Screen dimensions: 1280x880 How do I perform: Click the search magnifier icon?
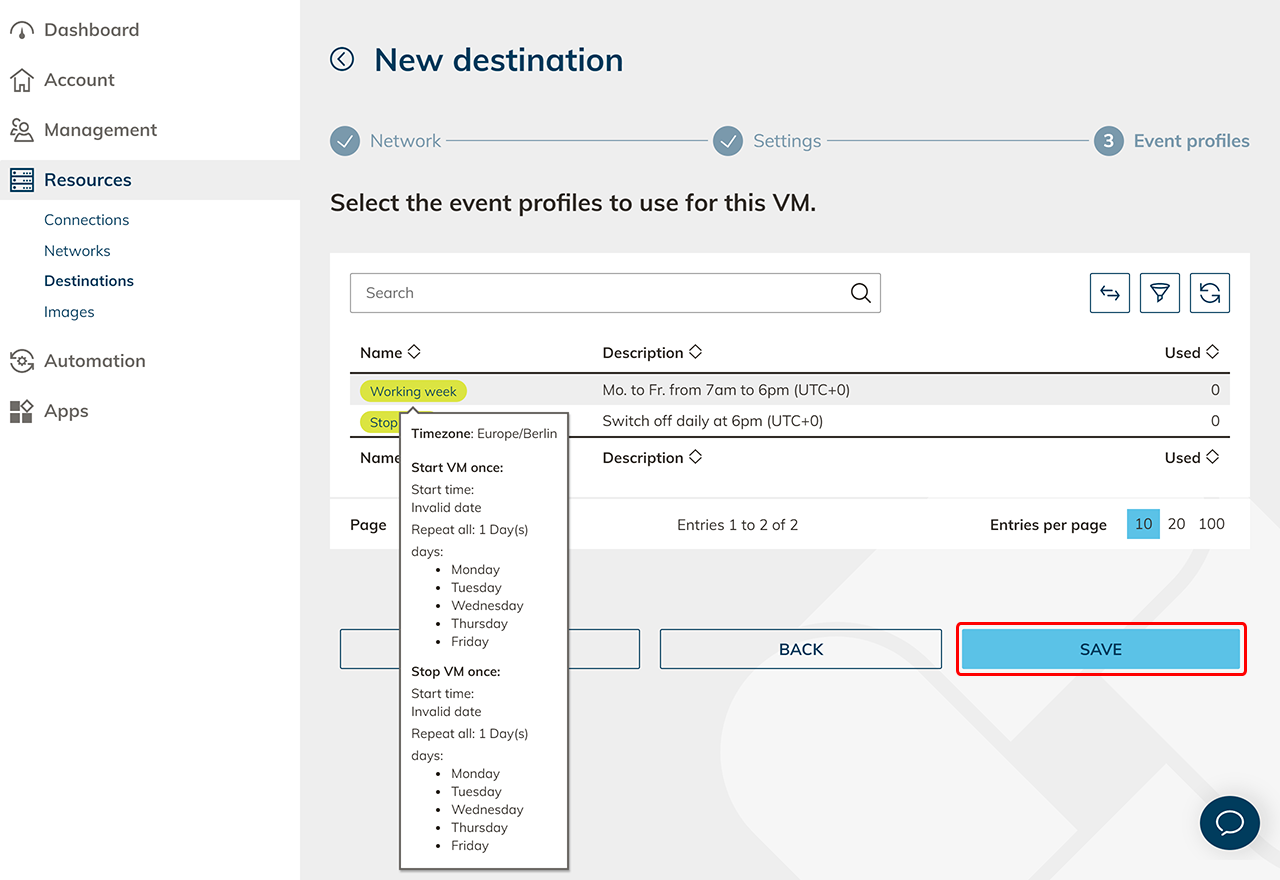(860, 293)
